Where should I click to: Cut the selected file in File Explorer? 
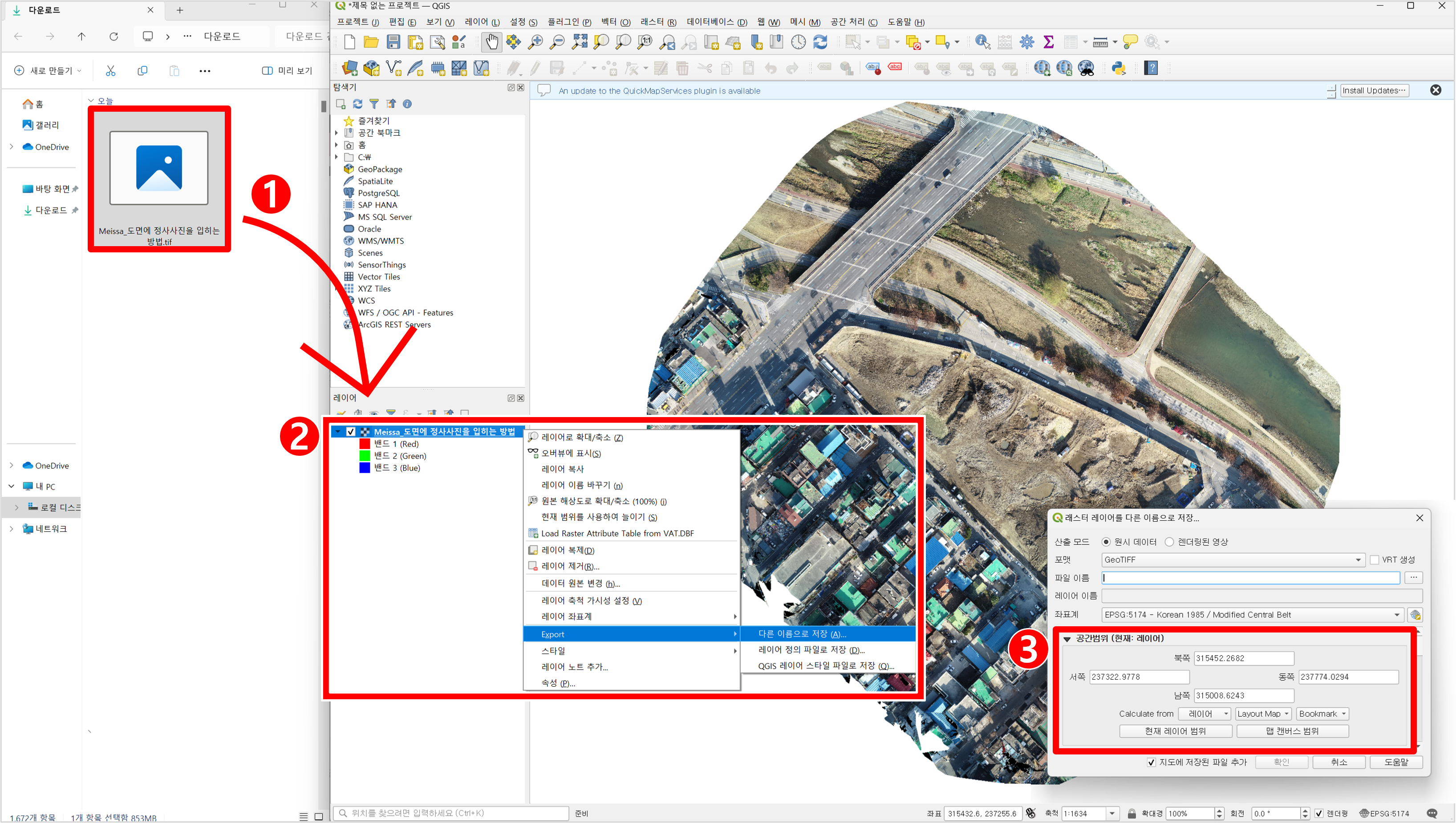click(x=110, y=71)
